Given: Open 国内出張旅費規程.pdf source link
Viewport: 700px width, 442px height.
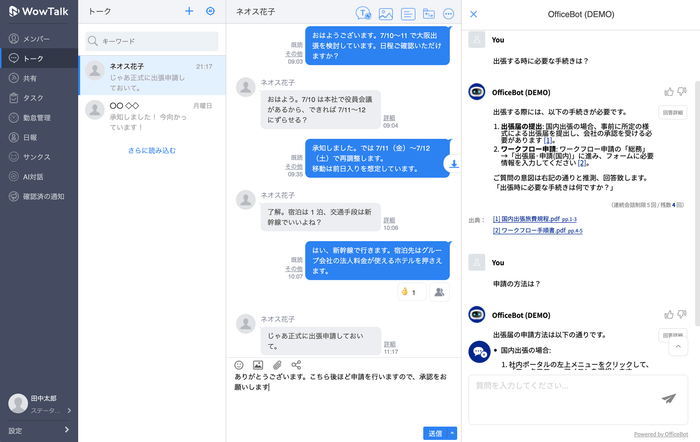Looking at the screenshot, I should 534,219.
